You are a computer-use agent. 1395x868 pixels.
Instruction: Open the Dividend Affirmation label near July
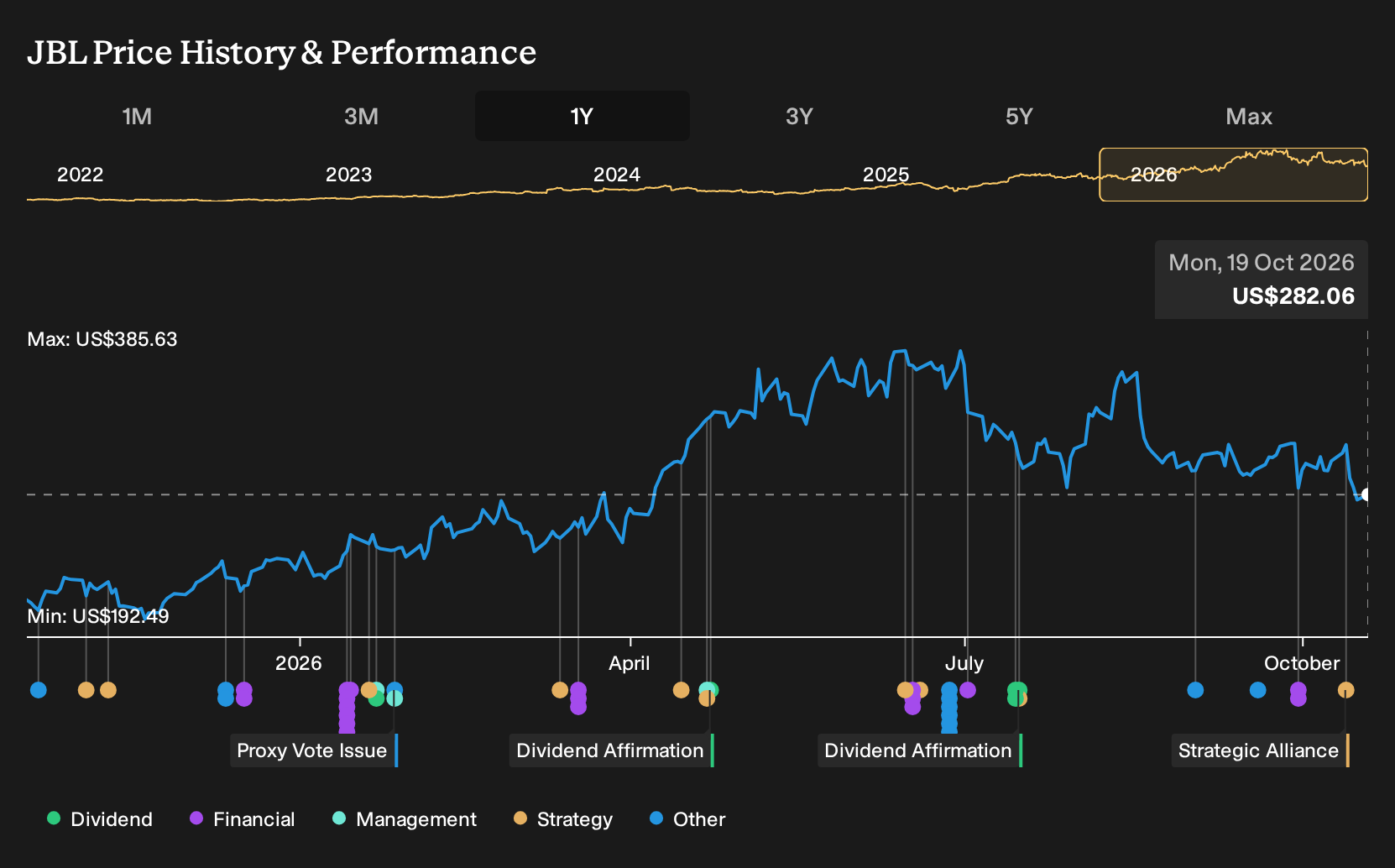click(920, 750)
